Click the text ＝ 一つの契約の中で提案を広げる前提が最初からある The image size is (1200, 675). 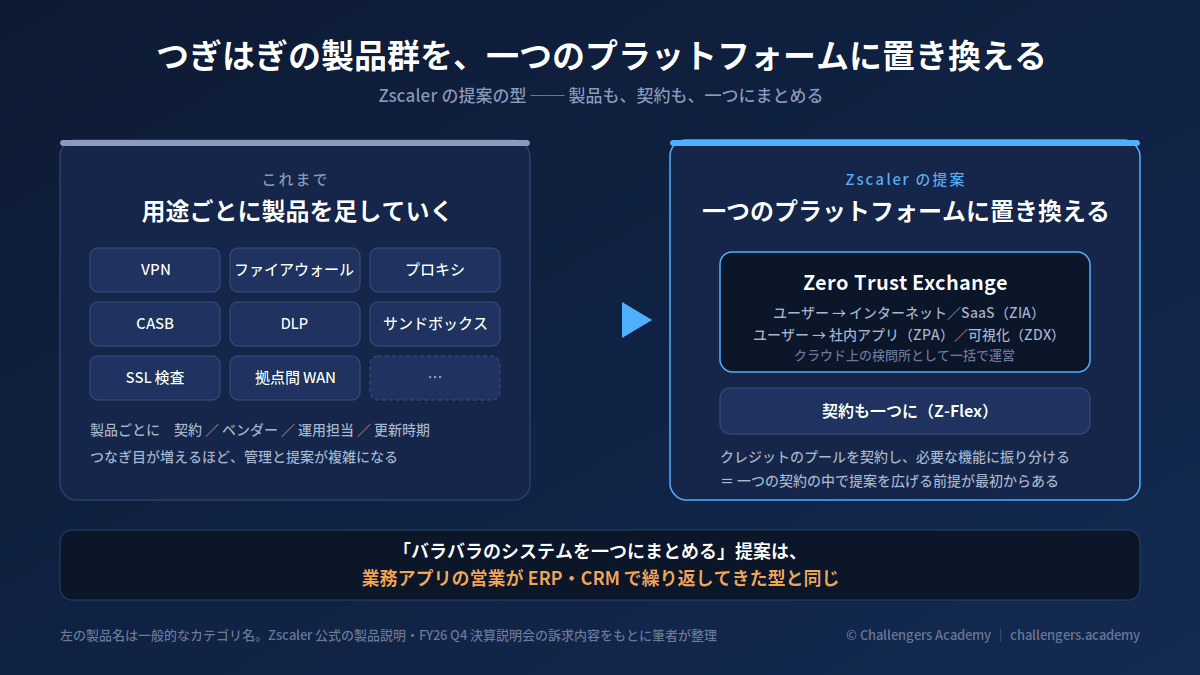click(889, 481)
